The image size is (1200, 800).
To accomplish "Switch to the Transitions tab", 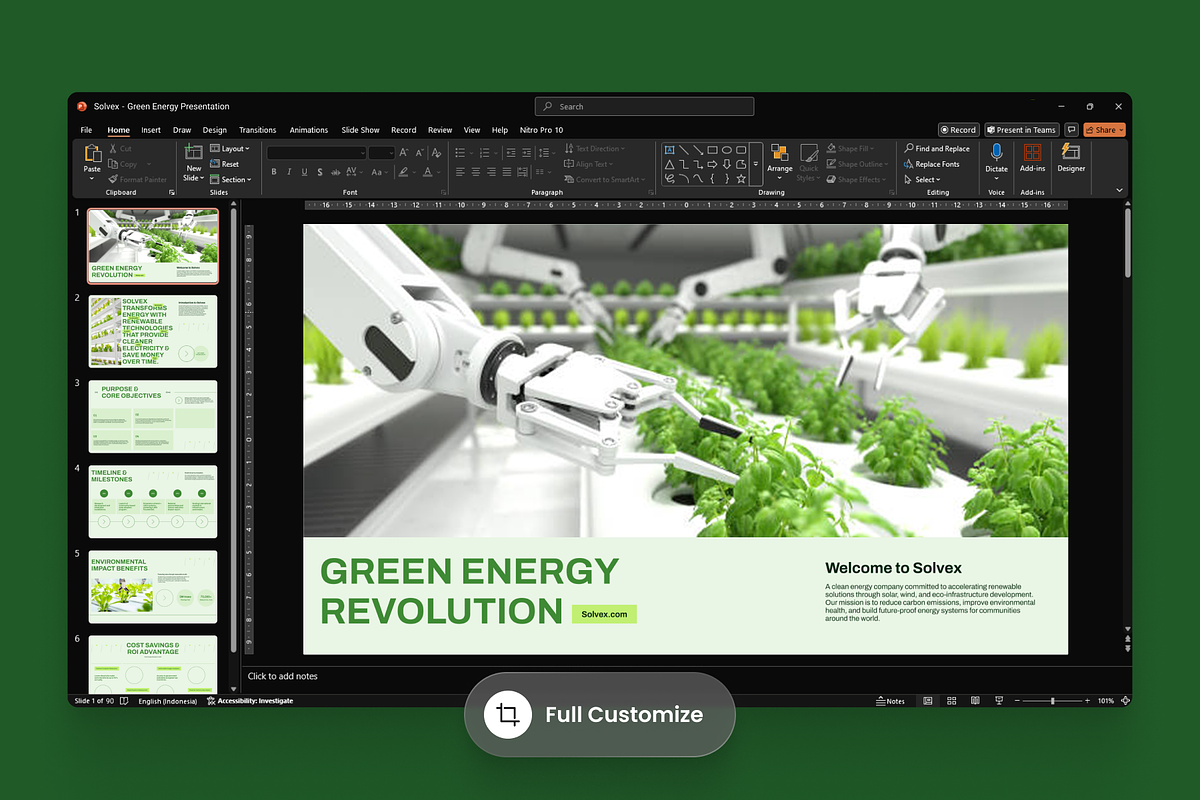I will point(257,130).
